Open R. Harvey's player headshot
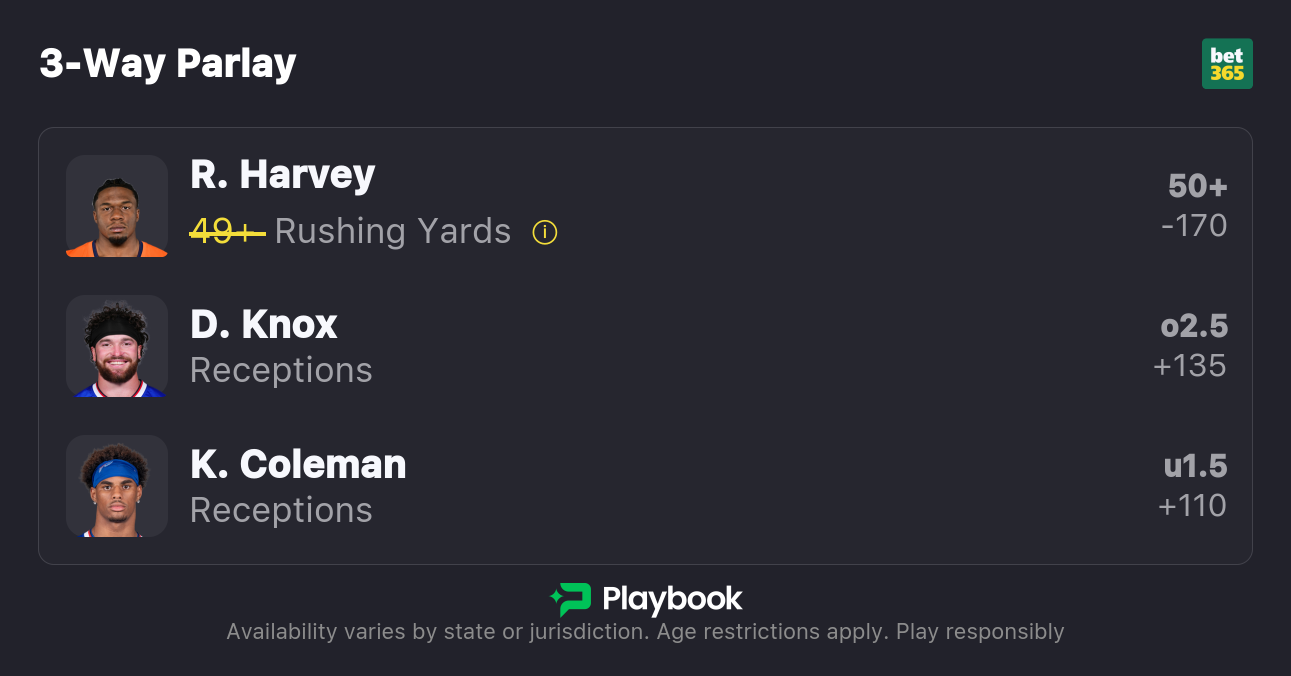 click(117, 206)
